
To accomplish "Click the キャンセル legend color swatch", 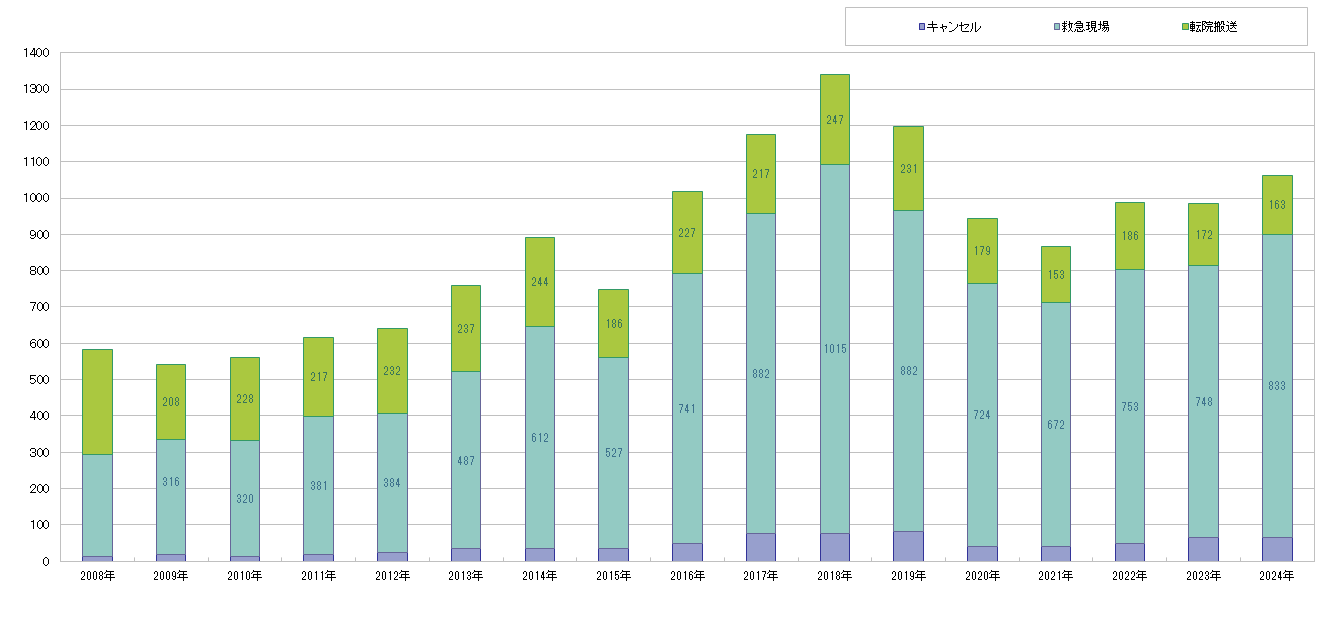I will pyautogui.click(x=921, y=27).
